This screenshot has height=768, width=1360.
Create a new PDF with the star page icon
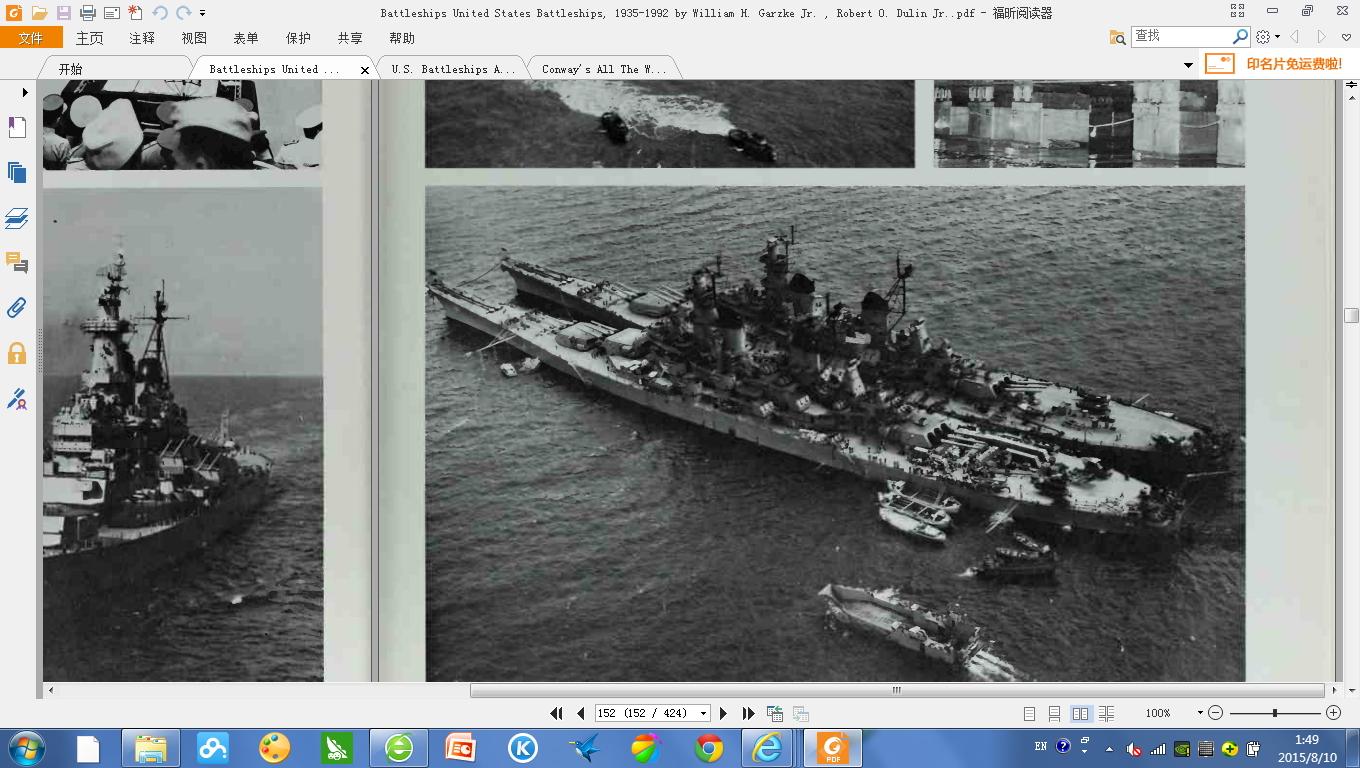tap(135, 13)
